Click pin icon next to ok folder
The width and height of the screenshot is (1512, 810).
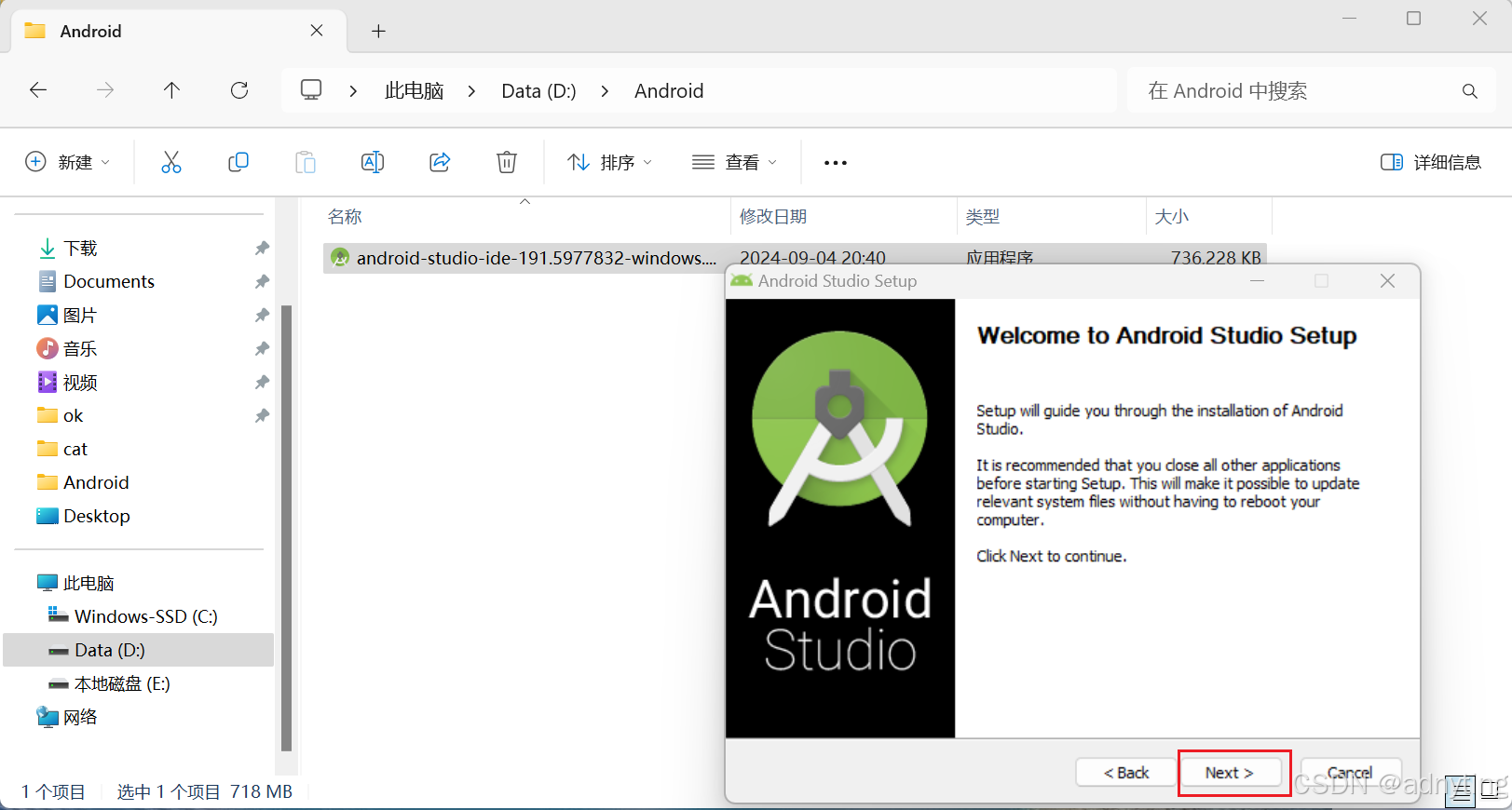coord(262,416)
